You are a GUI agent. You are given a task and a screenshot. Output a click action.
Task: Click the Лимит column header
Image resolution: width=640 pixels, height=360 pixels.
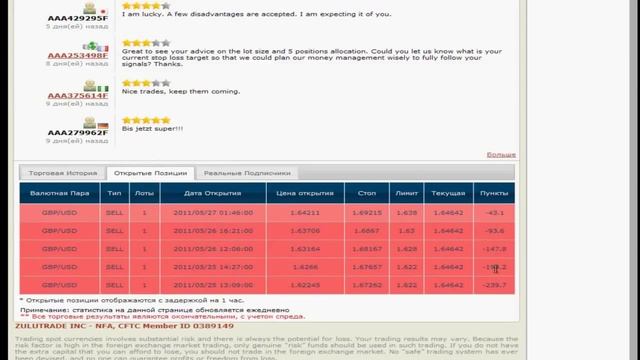(407, 193)
